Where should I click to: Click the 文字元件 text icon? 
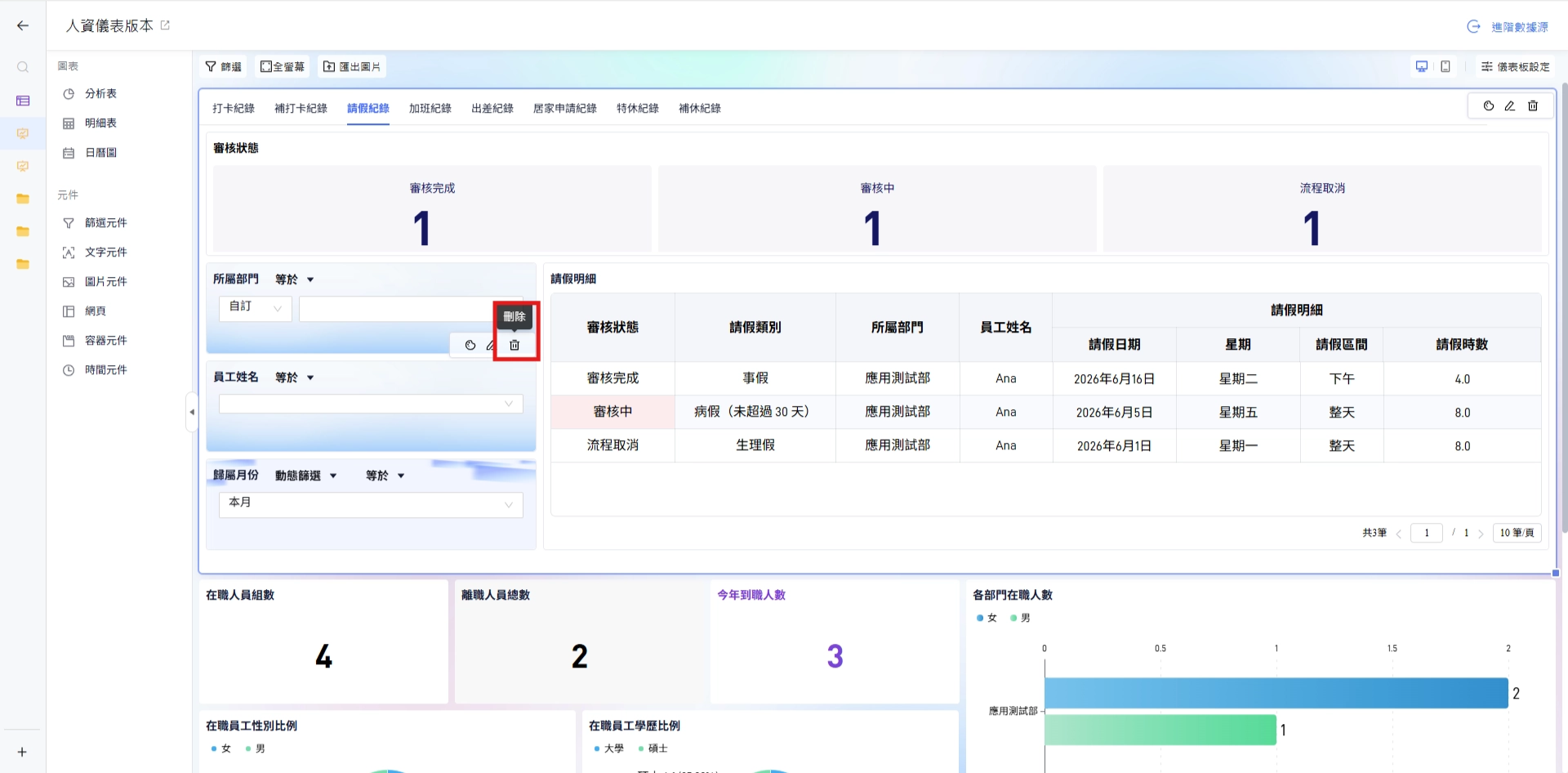click(69, 252)
